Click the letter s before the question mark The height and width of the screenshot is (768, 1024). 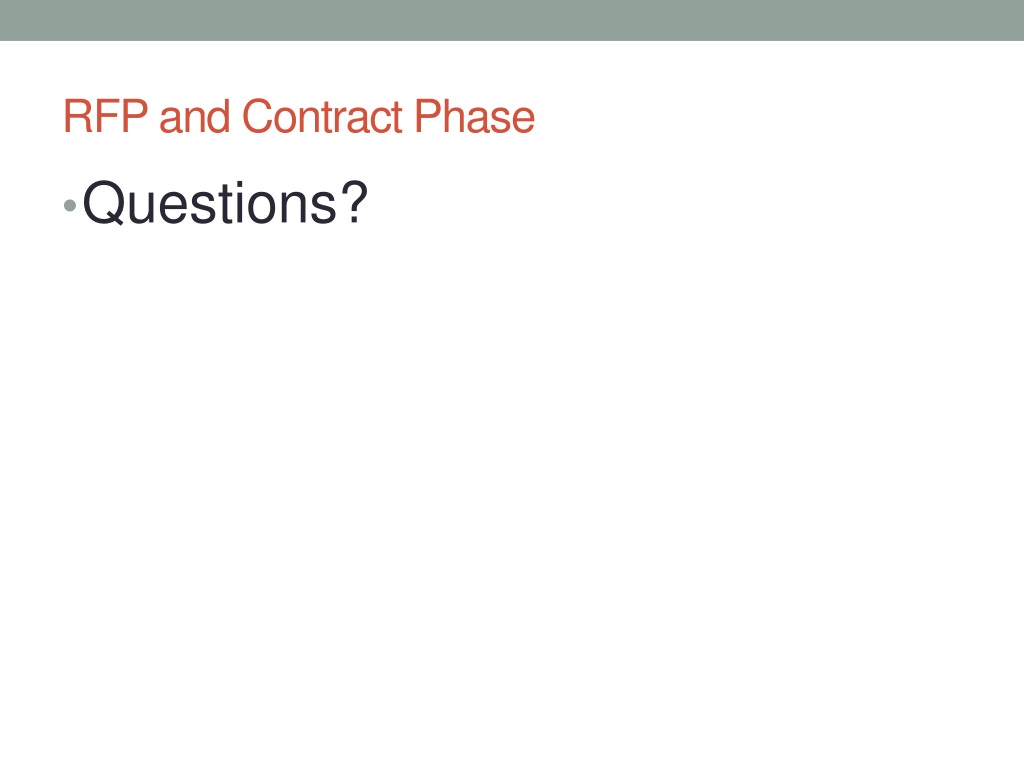click(324, 208)
